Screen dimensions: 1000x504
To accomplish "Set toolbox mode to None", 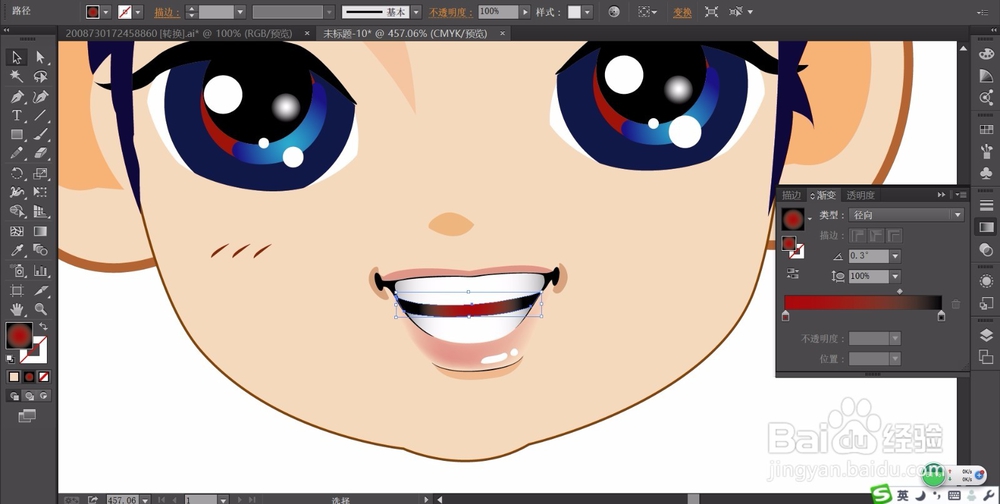I will (x=43, y=377).
